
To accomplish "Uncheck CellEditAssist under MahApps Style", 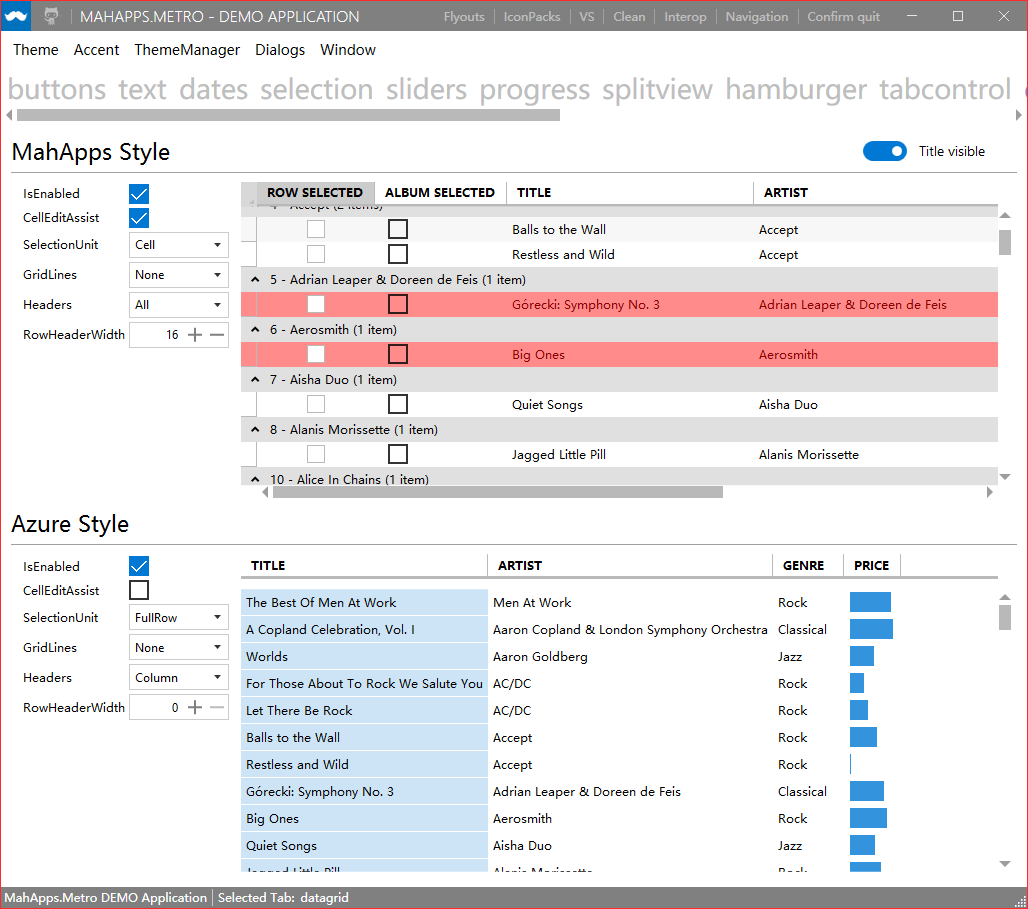I will (x=138, y=217).
